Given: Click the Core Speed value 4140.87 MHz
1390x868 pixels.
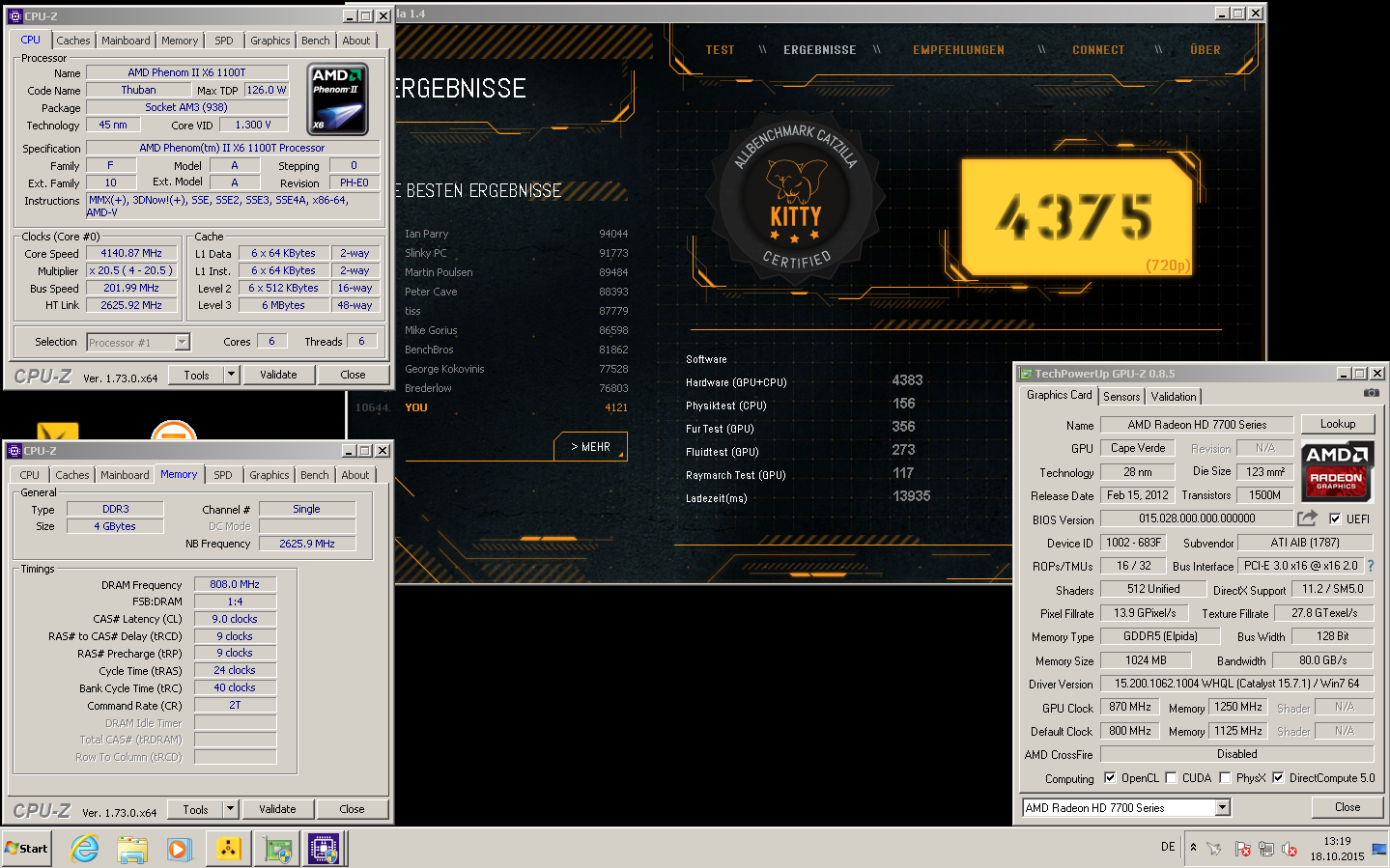Looking at the screenshot, I should [131, 253].
